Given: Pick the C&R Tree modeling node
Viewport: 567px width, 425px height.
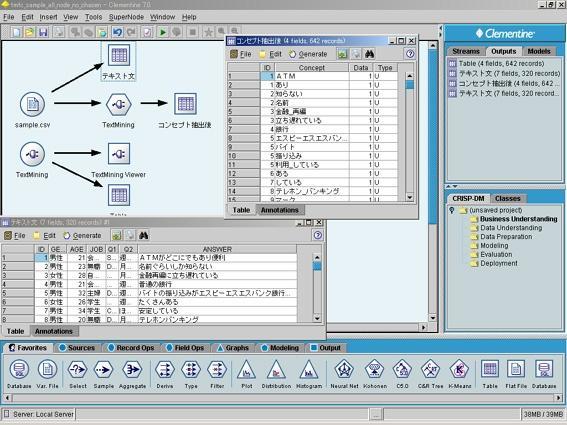Looking at the screenshot, I should pyautogui.click(x=430, y=370).
